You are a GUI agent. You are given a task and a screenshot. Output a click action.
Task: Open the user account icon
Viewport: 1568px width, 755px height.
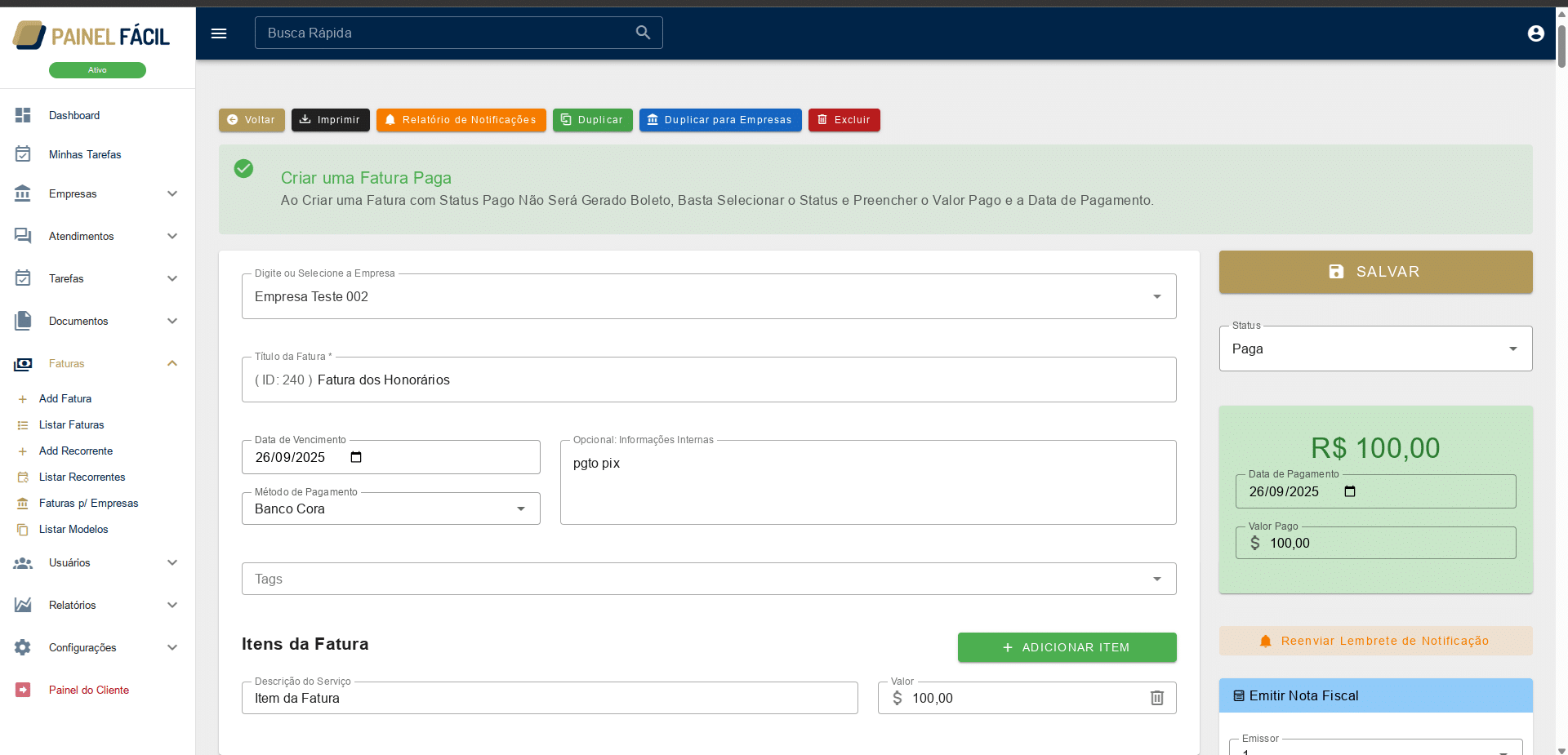[x=1535, y=33]
